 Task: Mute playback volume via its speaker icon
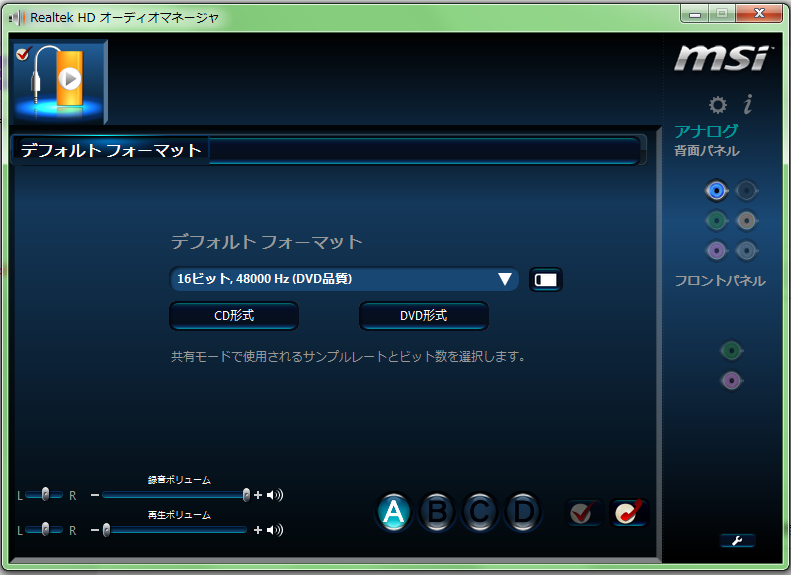point(275,530)
